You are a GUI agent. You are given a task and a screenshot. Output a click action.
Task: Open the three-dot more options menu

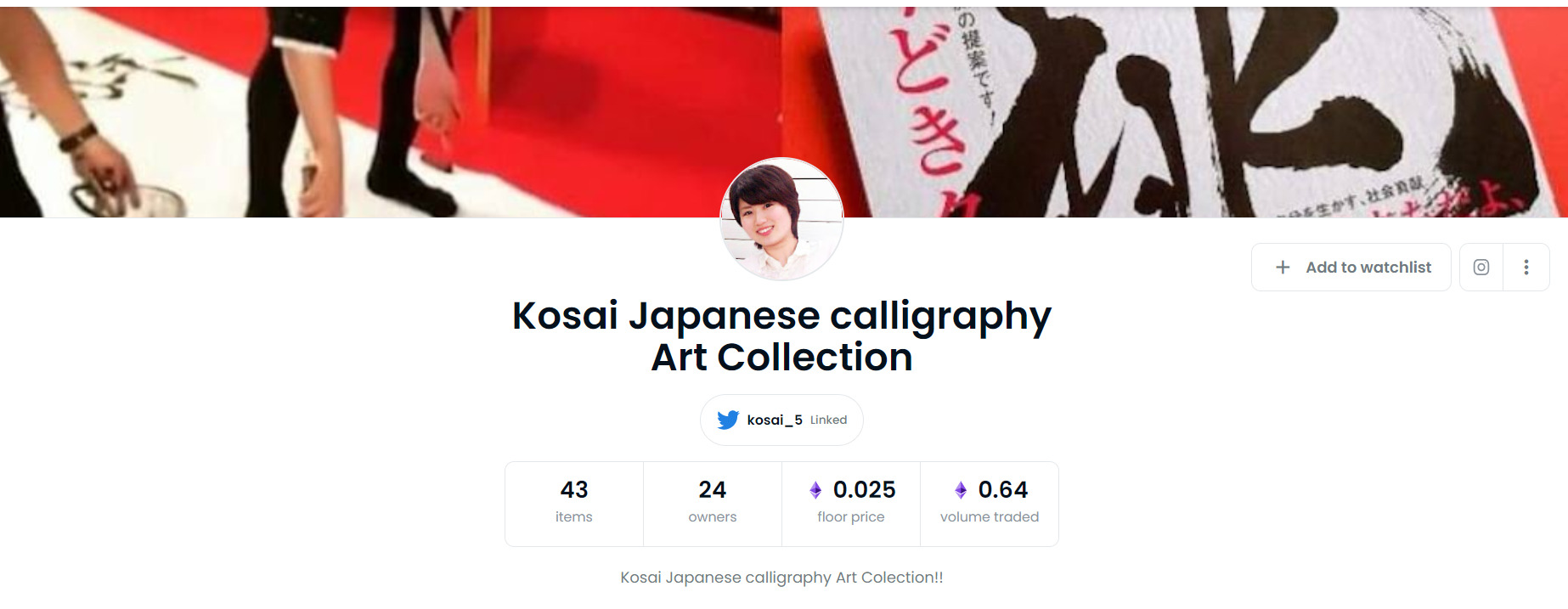pos(1526,268)
